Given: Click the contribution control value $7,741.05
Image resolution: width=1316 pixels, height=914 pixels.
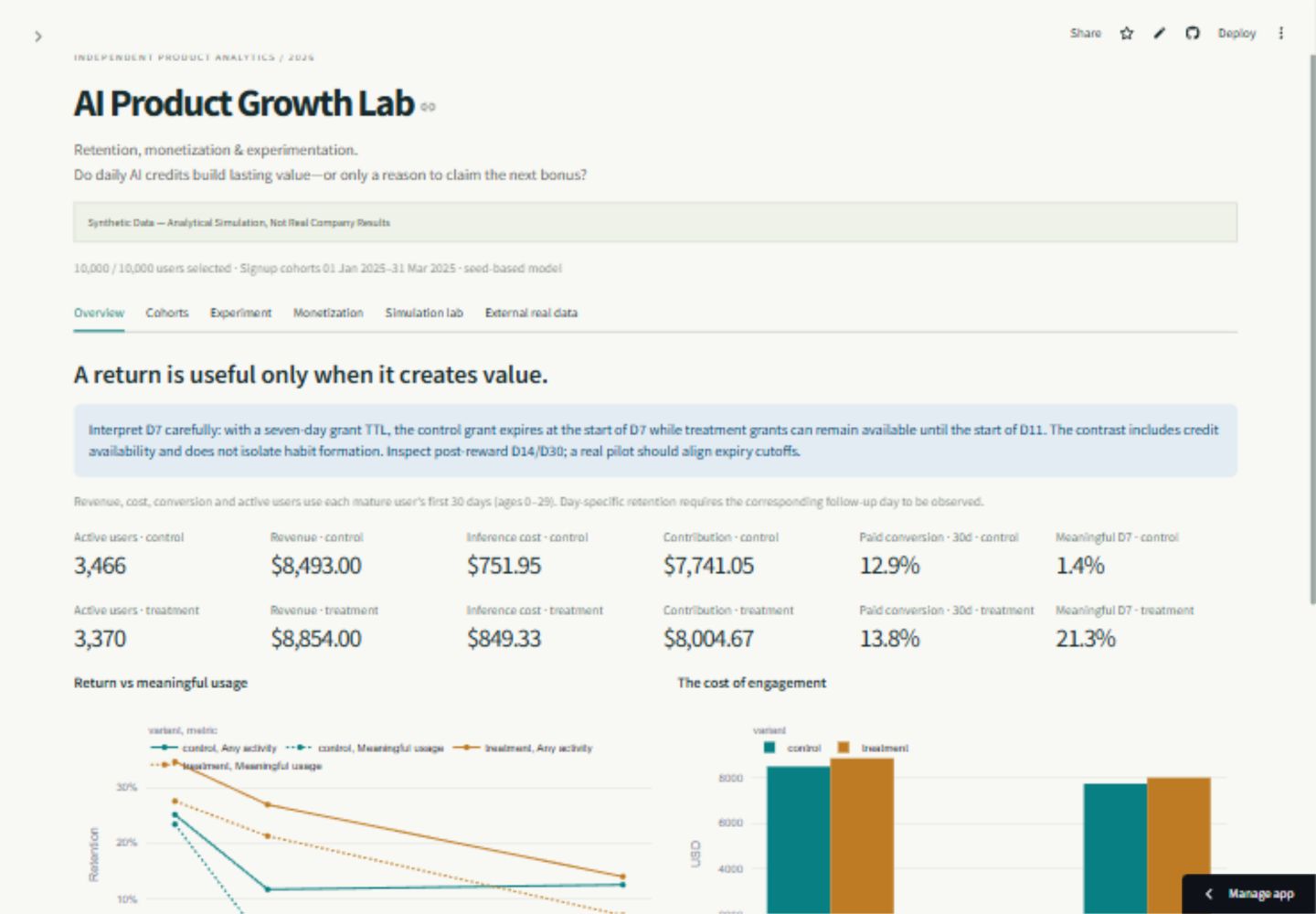Looking at the screenshot, I should point(709,566).
